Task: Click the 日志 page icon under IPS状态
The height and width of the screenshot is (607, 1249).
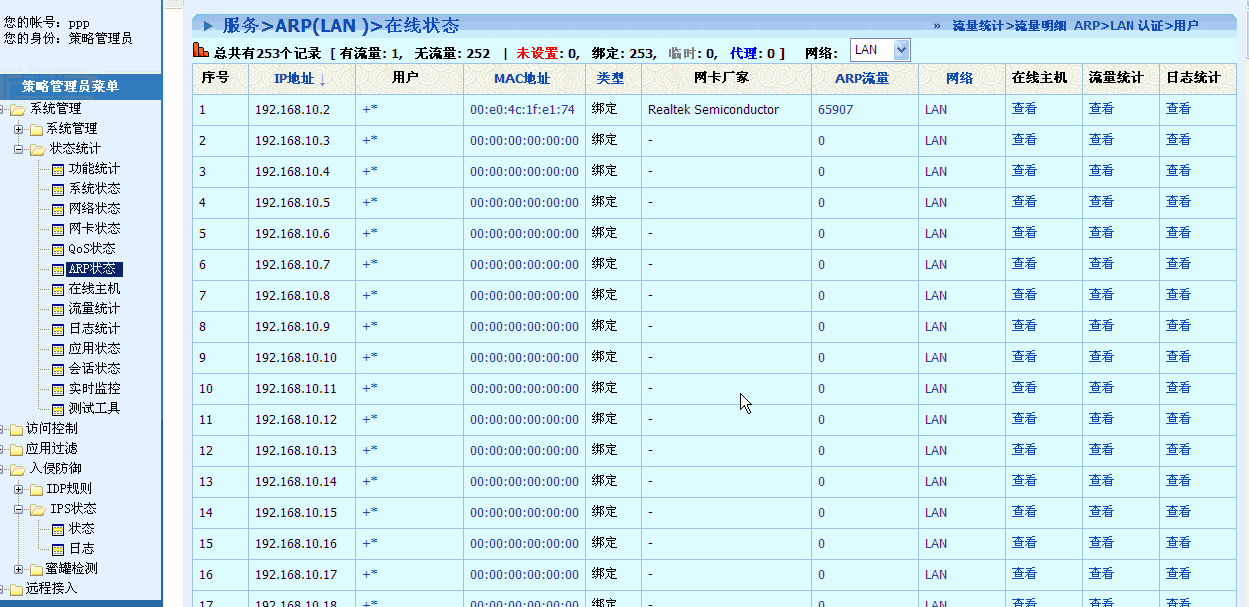Action: 58,549
